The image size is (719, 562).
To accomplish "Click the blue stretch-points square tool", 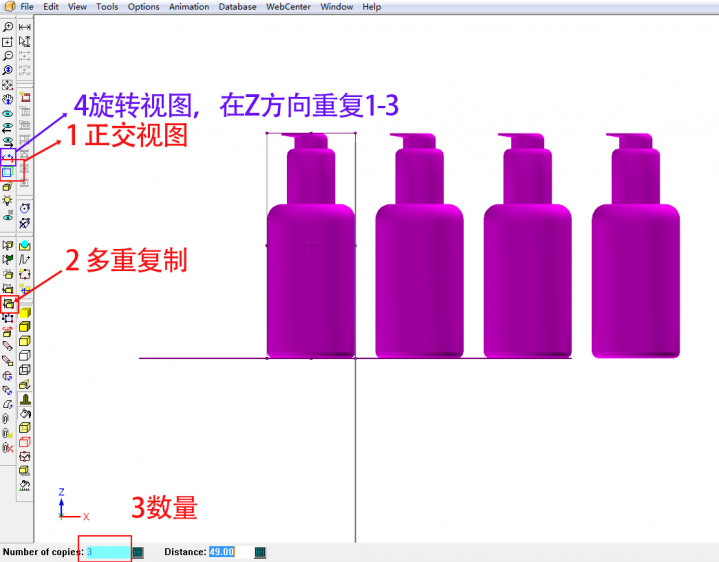I will [x=8, y=318].
